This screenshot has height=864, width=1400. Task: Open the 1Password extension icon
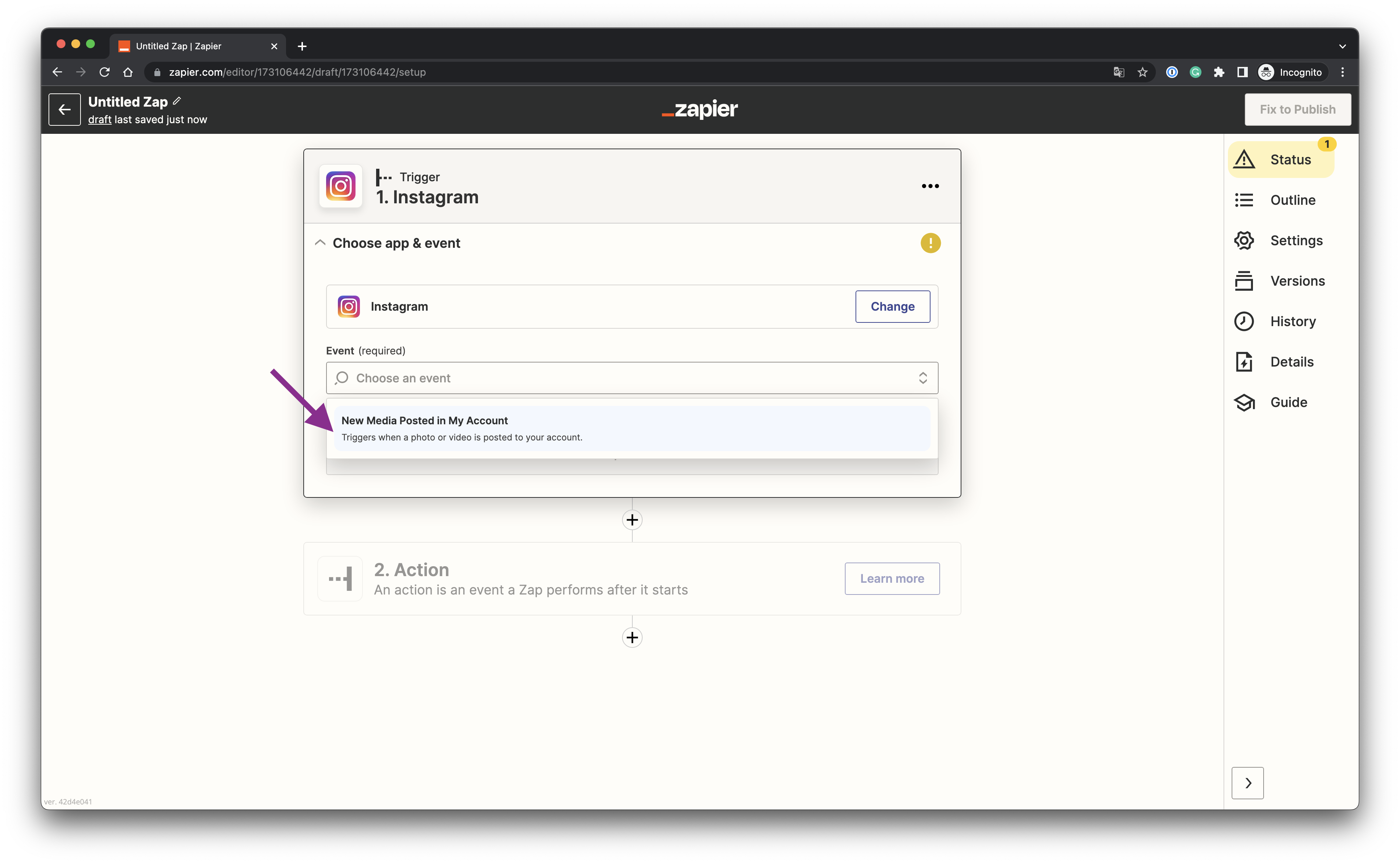coord(1172,72)
